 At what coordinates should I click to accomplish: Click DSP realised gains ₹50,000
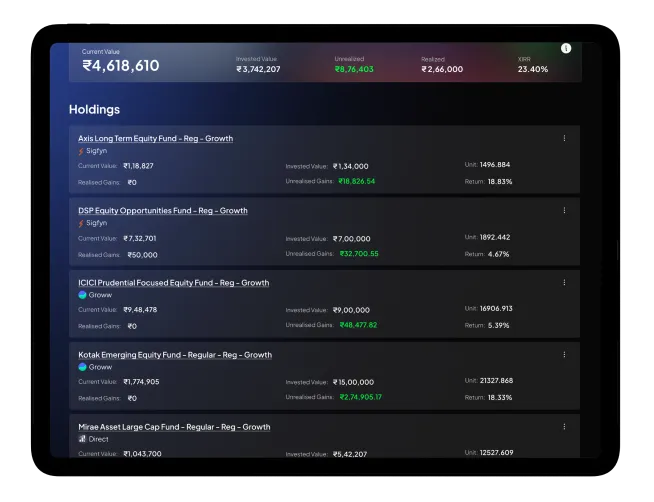[x=143, y=255]
